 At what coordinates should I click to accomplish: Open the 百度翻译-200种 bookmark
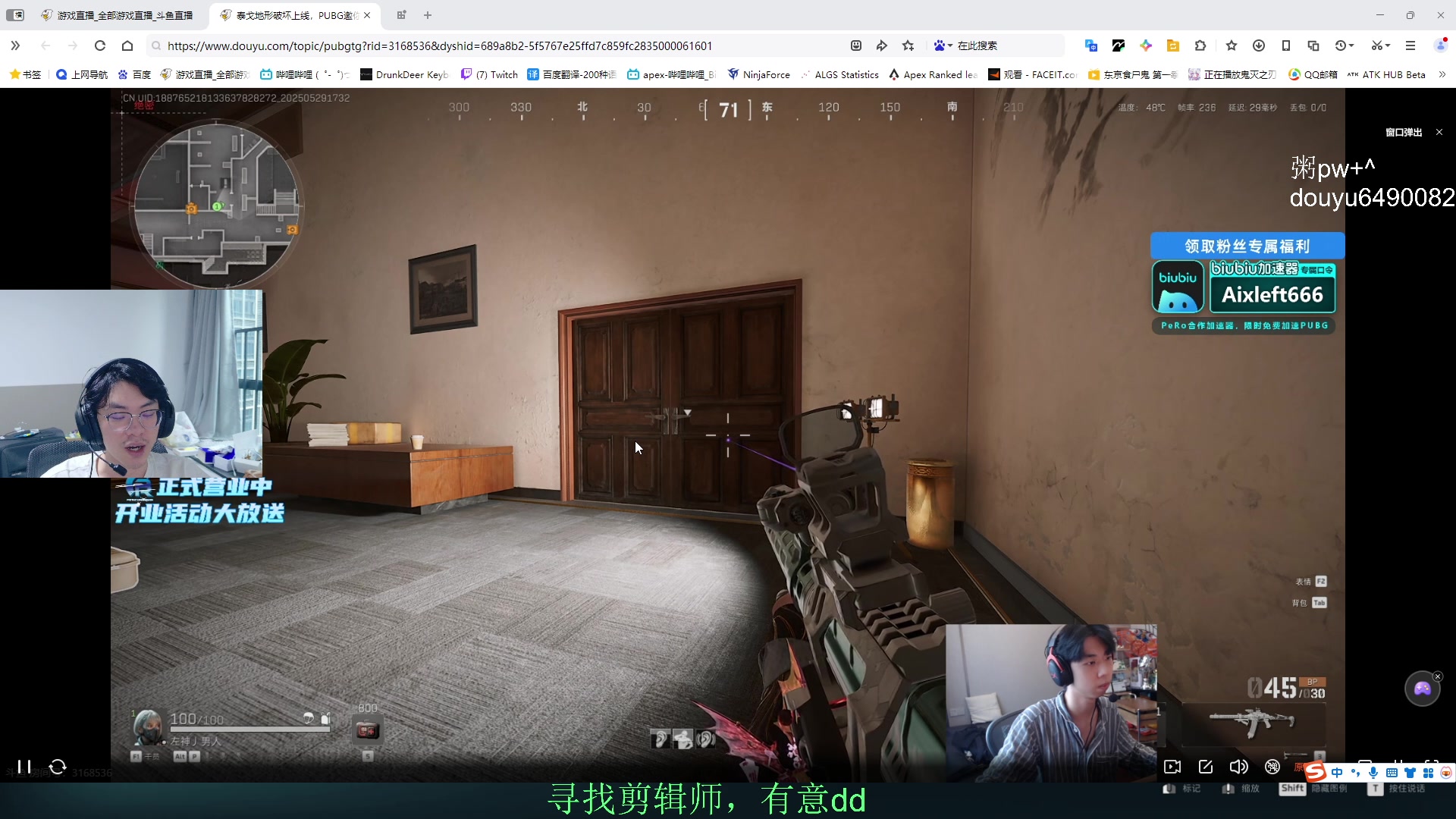point(572,74)
